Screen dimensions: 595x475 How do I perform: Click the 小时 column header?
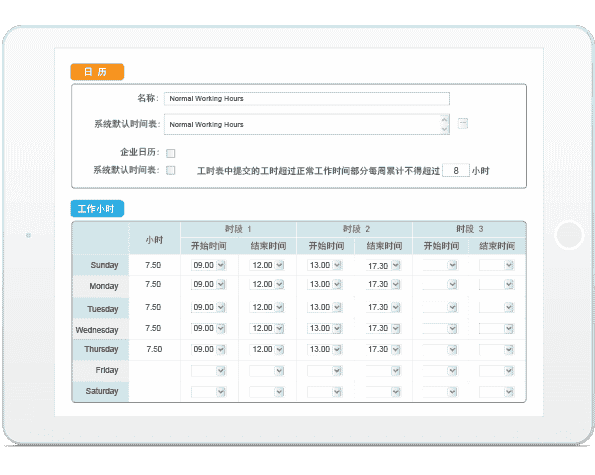click(154, 240)
